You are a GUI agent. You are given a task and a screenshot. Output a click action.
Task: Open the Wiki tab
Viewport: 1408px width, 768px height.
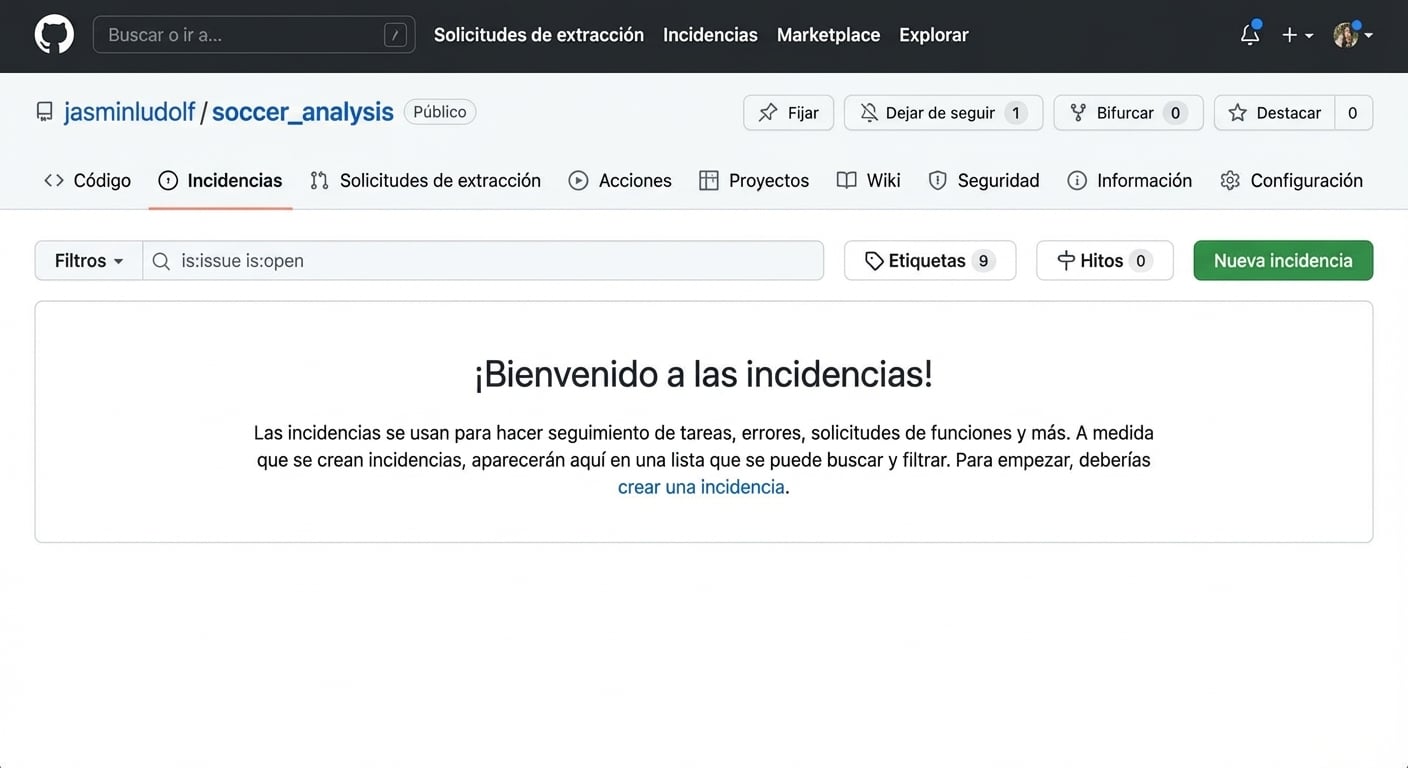(x=868, y=181)
